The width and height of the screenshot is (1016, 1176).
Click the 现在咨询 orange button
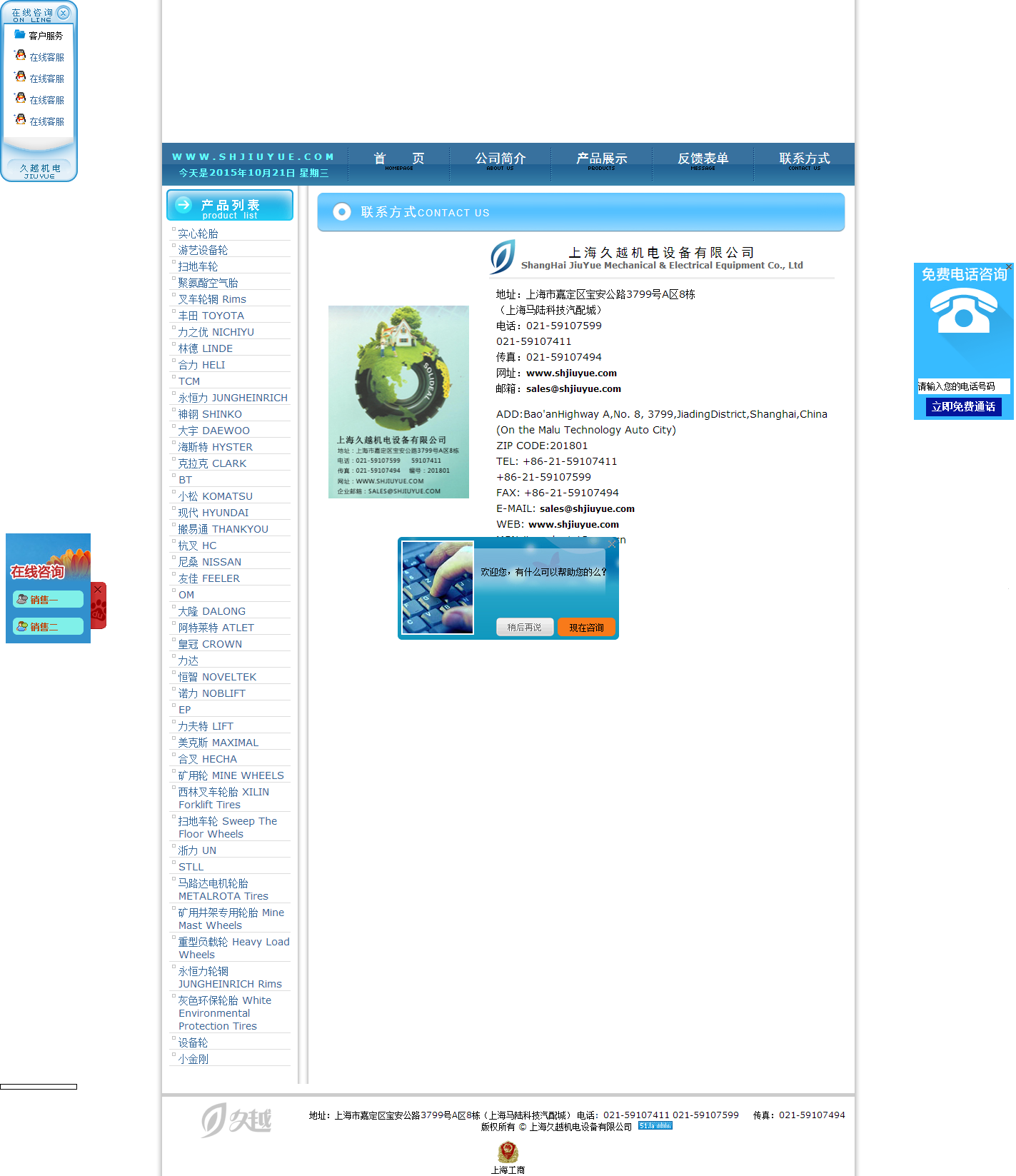coord(586,628)
